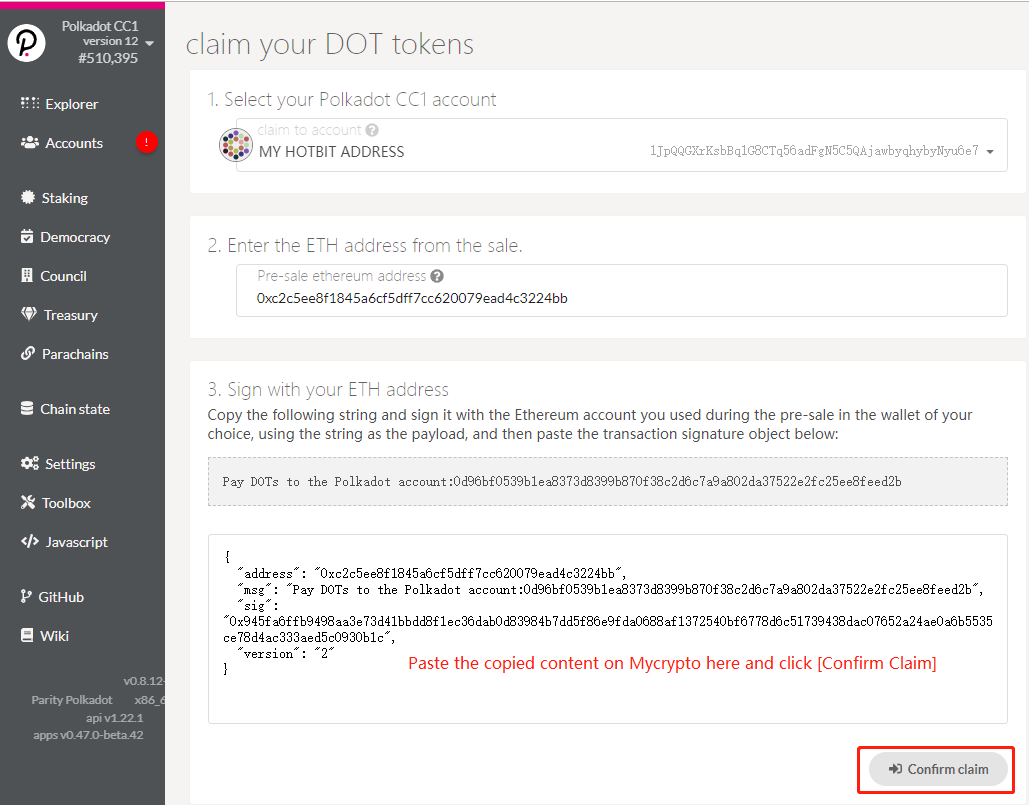
Task: Click help icon beside Pre-sale ethereum address
Action: tap(437, 276)
